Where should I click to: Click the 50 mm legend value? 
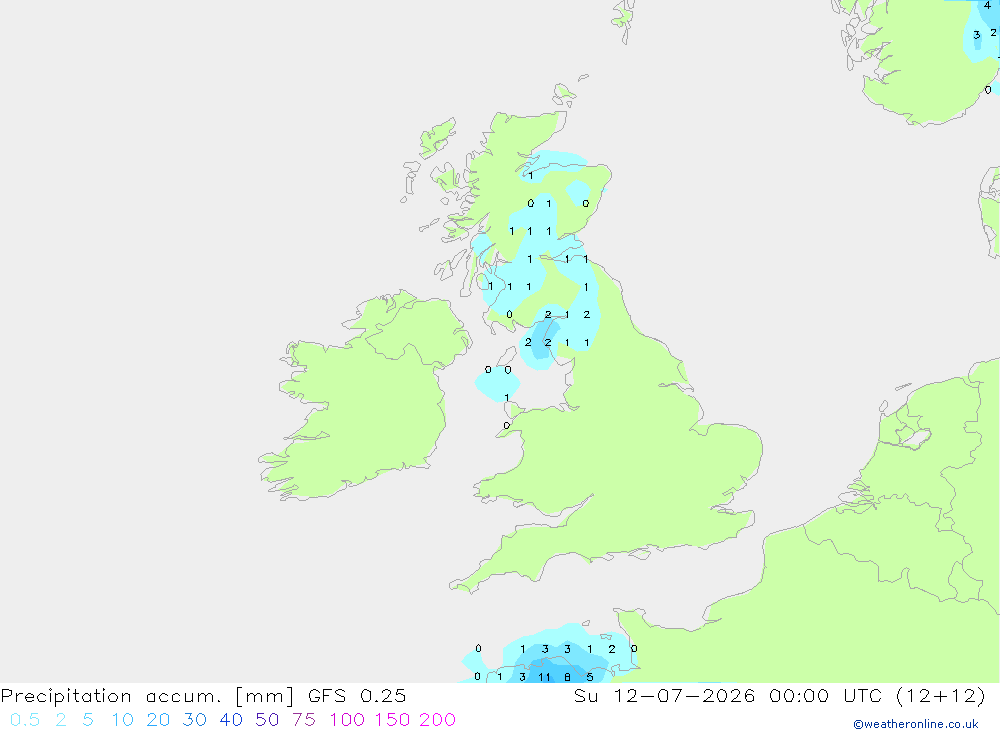267,720
